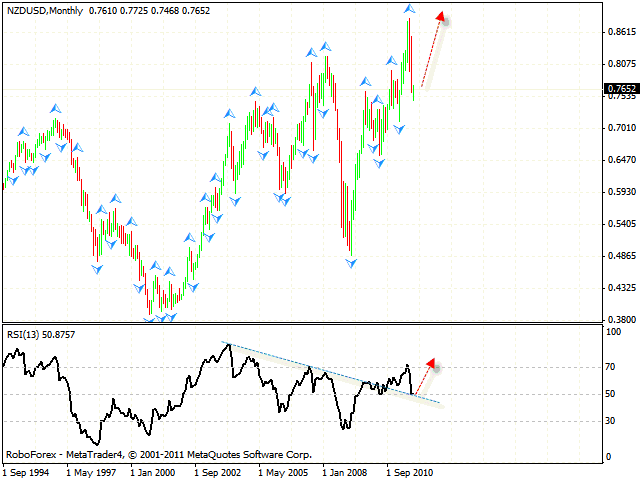Click the NZDUSD,Monthly chart title
The width and height of the screenshot is (640, 480).
47,9
